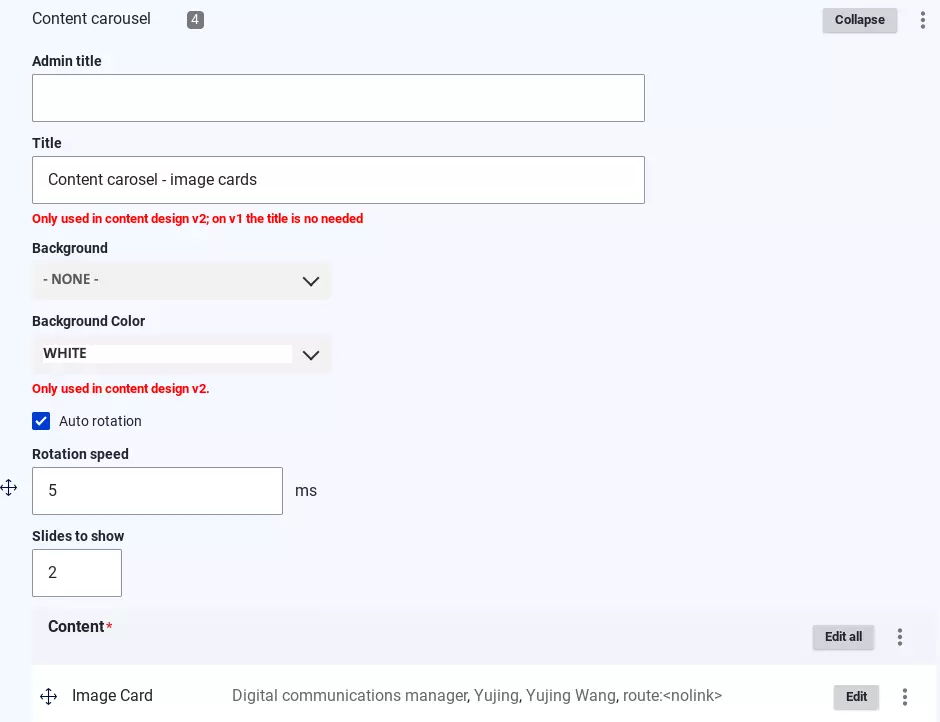Open Image Card row three-dot menu

point(905,697)
